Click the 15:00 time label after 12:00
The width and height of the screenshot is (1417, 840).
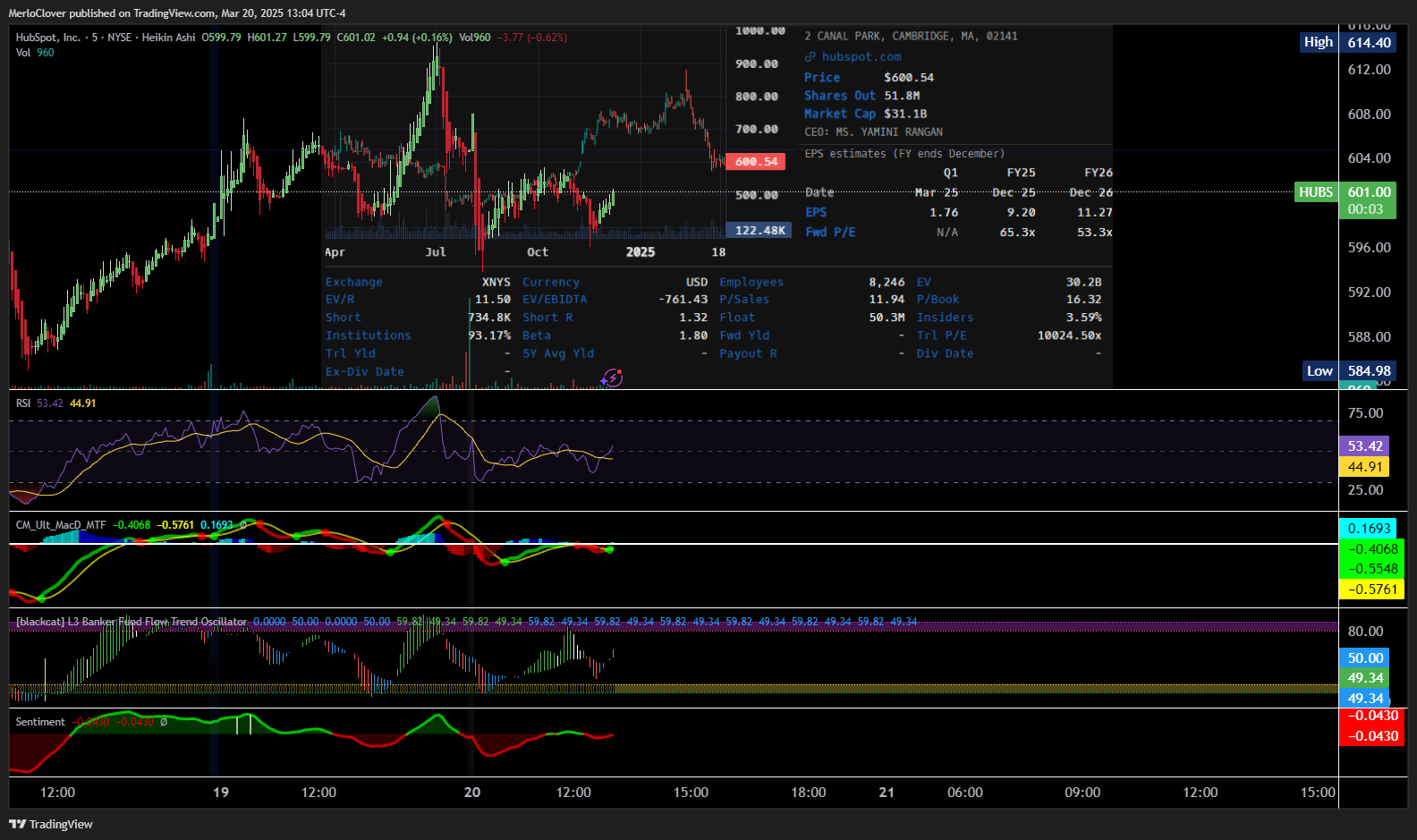point(691,793)
